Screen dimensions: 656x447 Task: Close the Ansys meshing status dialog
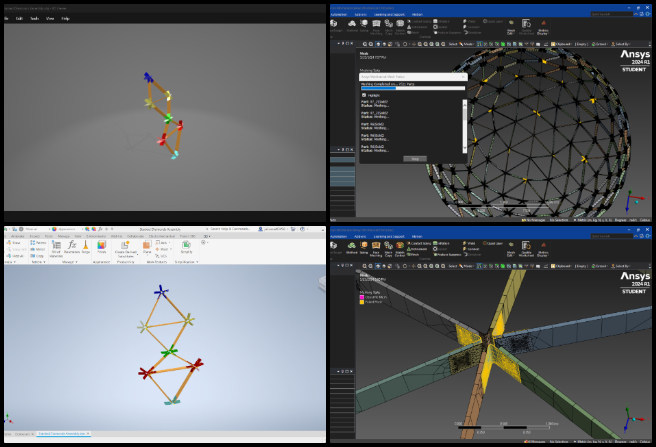[463, 77]
